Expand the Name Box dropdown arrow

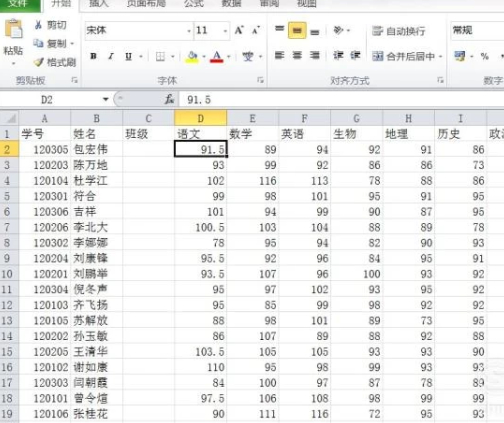[106, 99]
